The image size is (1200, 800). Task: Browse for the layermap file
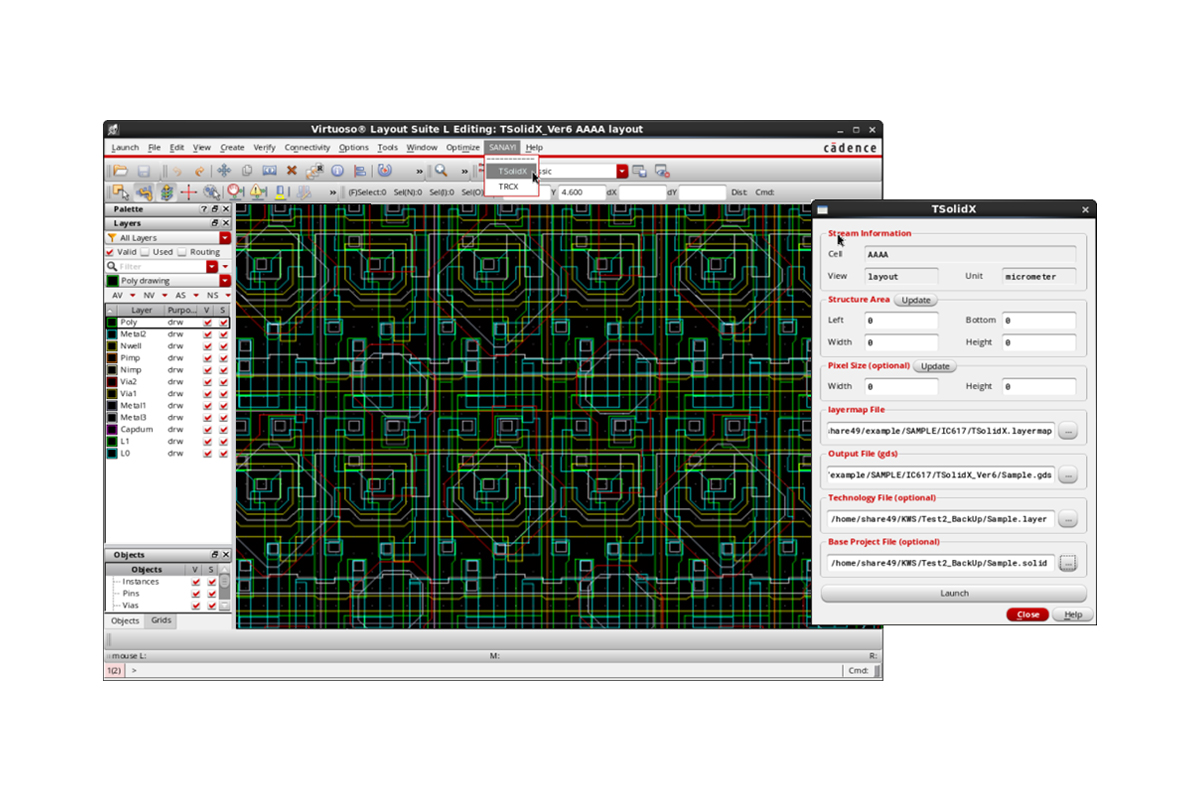[x=1068, y=430]
